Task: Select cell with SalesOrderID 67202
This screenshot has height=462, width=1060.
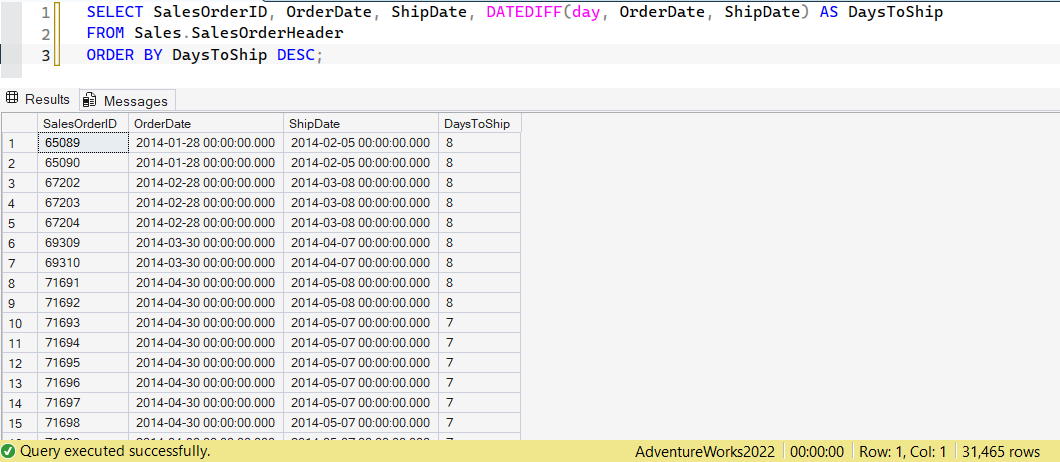Action: [83, 183]
